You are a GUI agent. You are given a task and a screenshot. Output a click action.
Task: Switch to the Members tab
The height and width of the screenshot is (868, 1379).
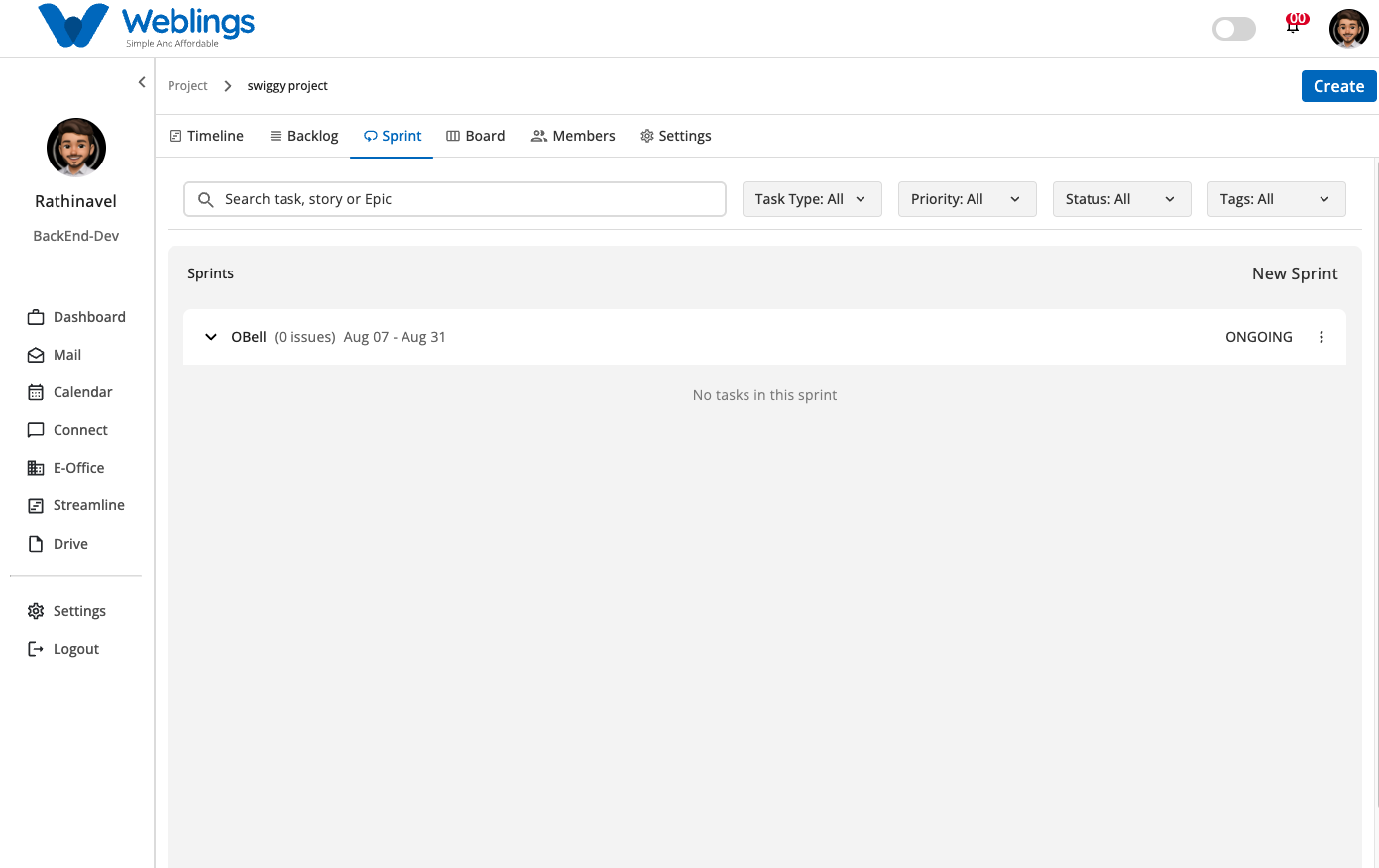coord(573,136)
